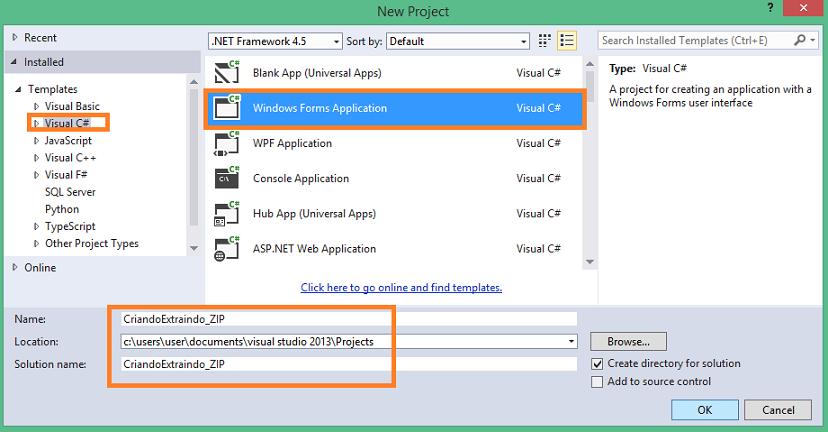The height and width of the screenshot is (432, 828).
Task: Click the Blank App (Universal Apps) template icon
Action: click(227, 72)
